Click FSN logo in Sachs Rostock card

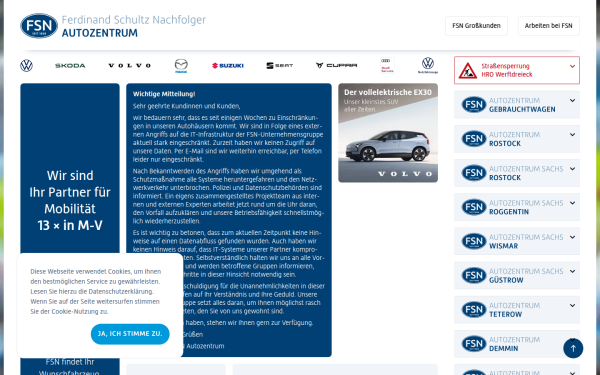[x=474, y=173]
